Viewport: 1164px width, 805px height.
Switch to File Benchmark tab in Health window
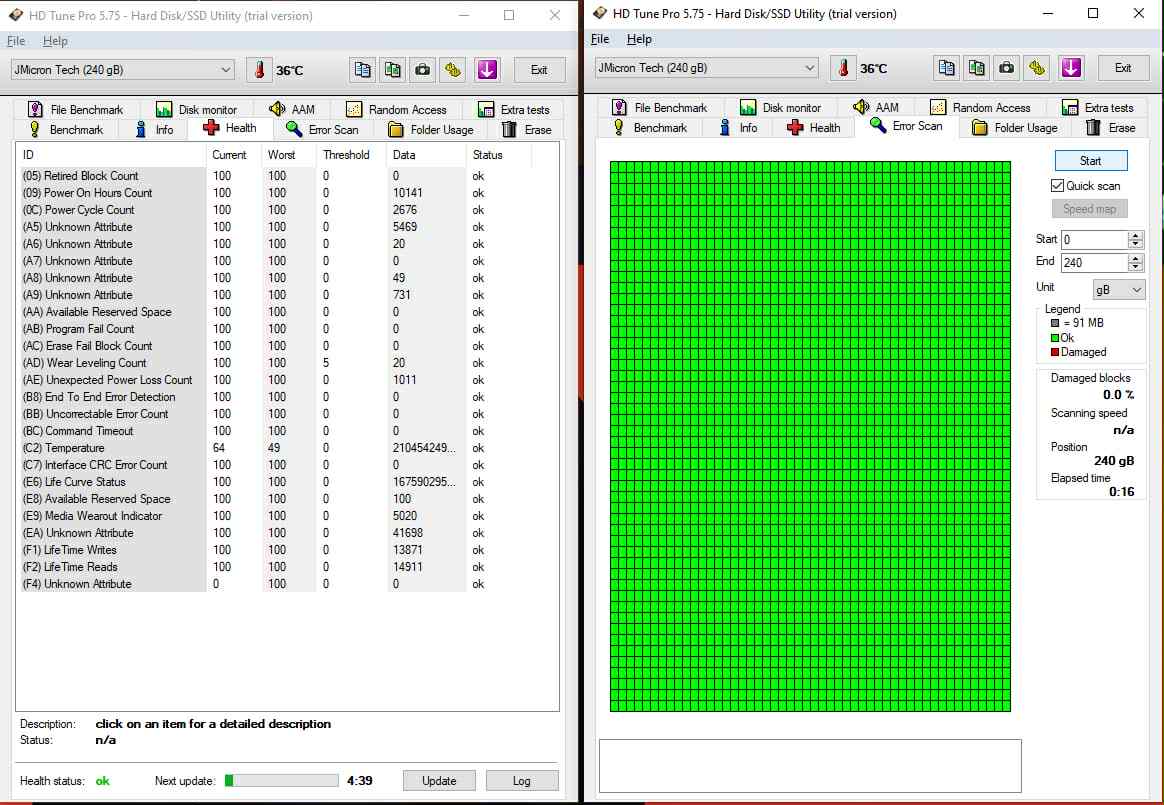(x=76, y=109)
